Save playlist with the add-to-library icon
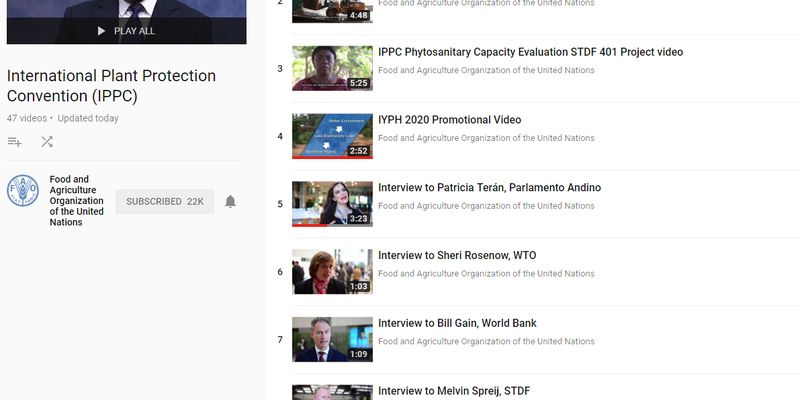Viewport: 800px width, 400px height. pos(15,142)
